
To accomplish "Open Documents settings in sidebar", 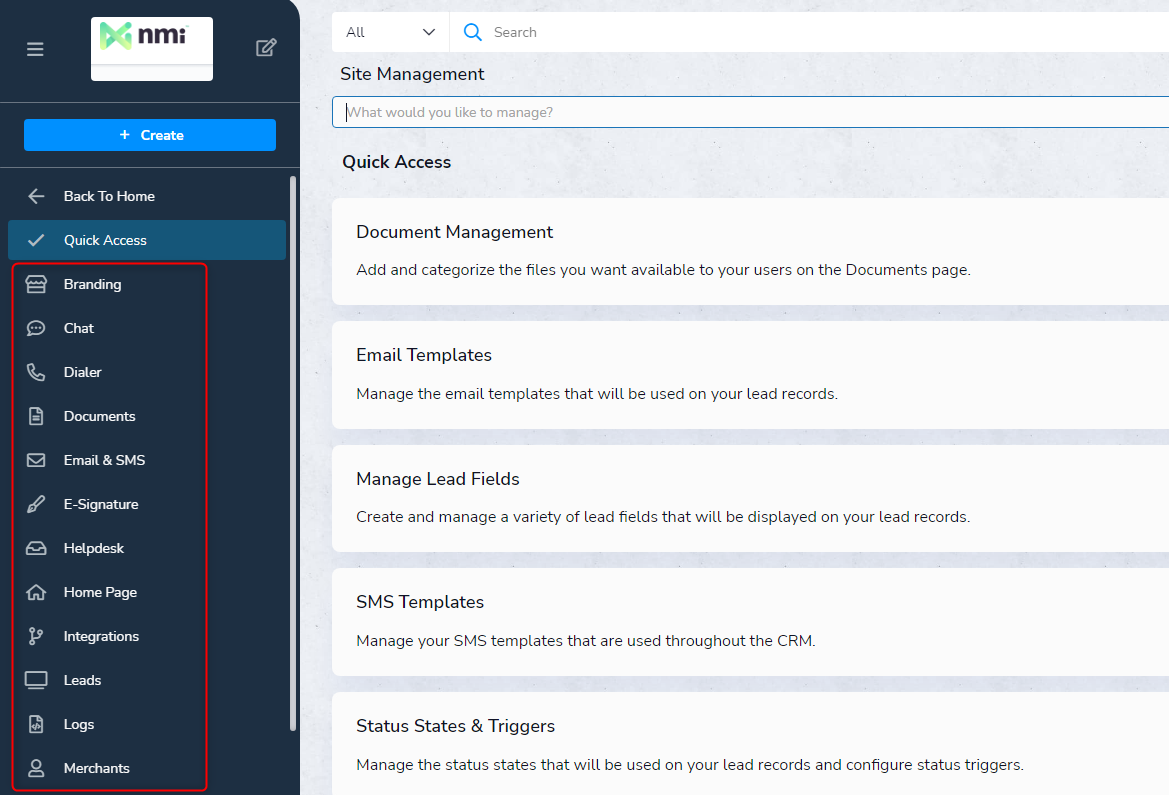I will [100, 416].
